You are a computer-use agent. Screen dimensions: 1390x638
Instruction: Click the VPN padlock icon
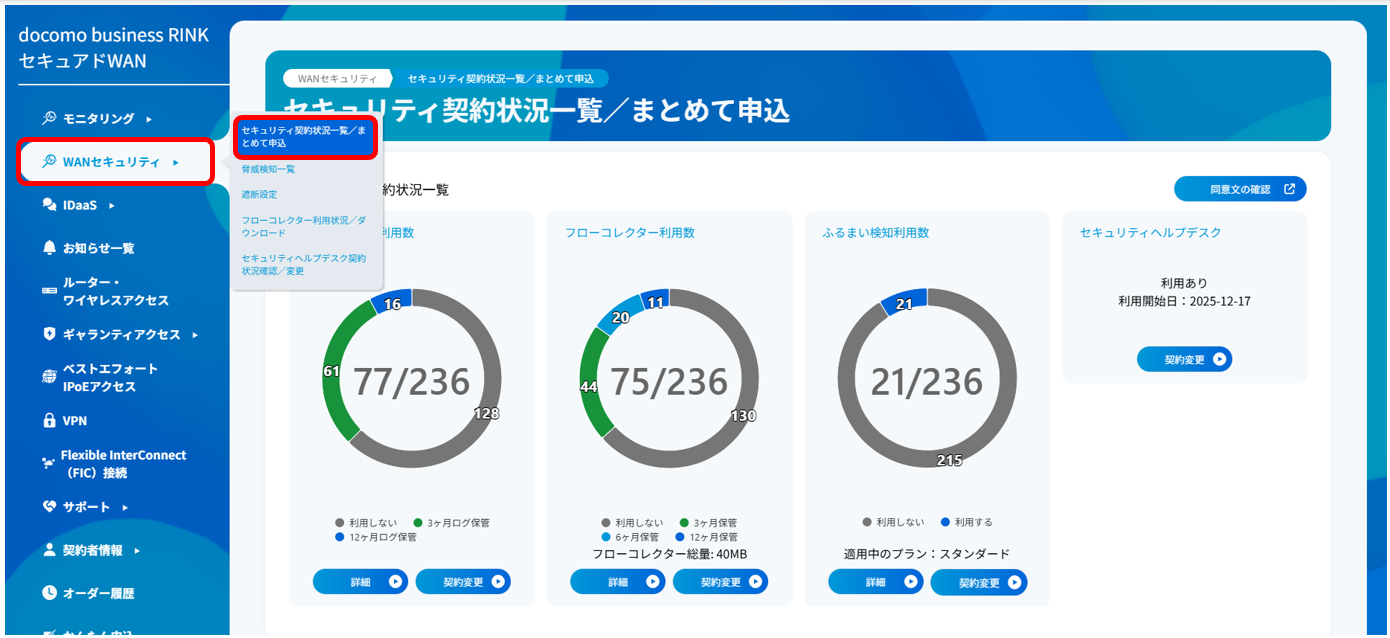(49, 421)
